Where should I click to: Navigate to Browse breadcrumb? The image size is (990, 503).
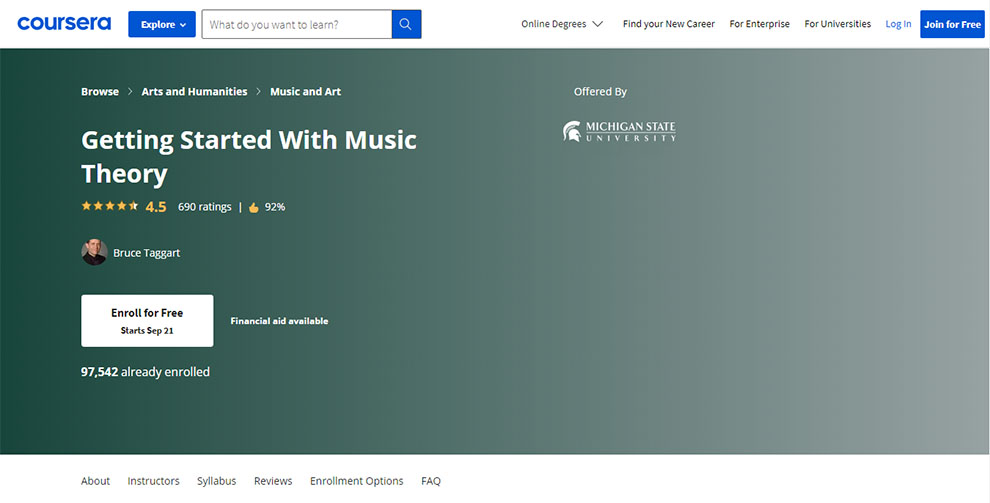(100, 92)
